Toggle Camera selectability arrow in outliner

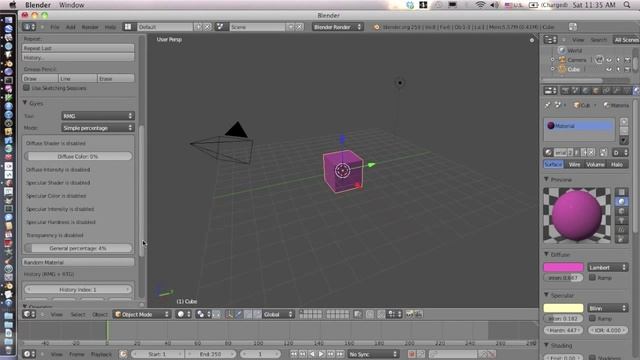click(618, 60)
